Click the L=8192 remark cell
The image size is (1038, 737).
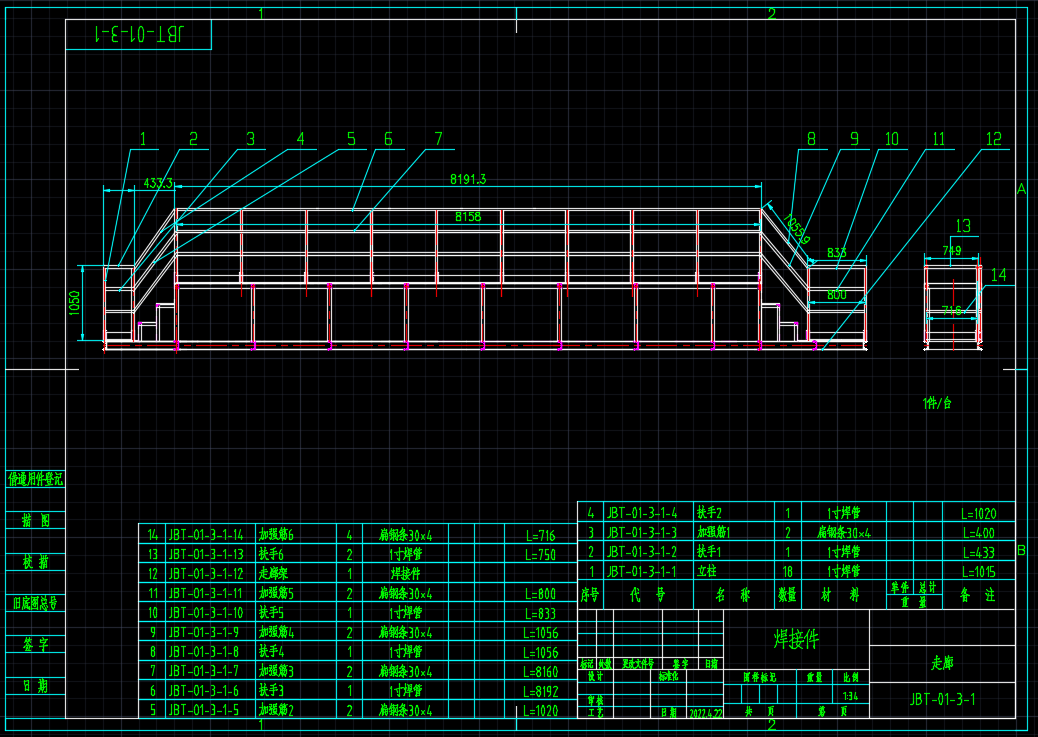pos(541,692)
